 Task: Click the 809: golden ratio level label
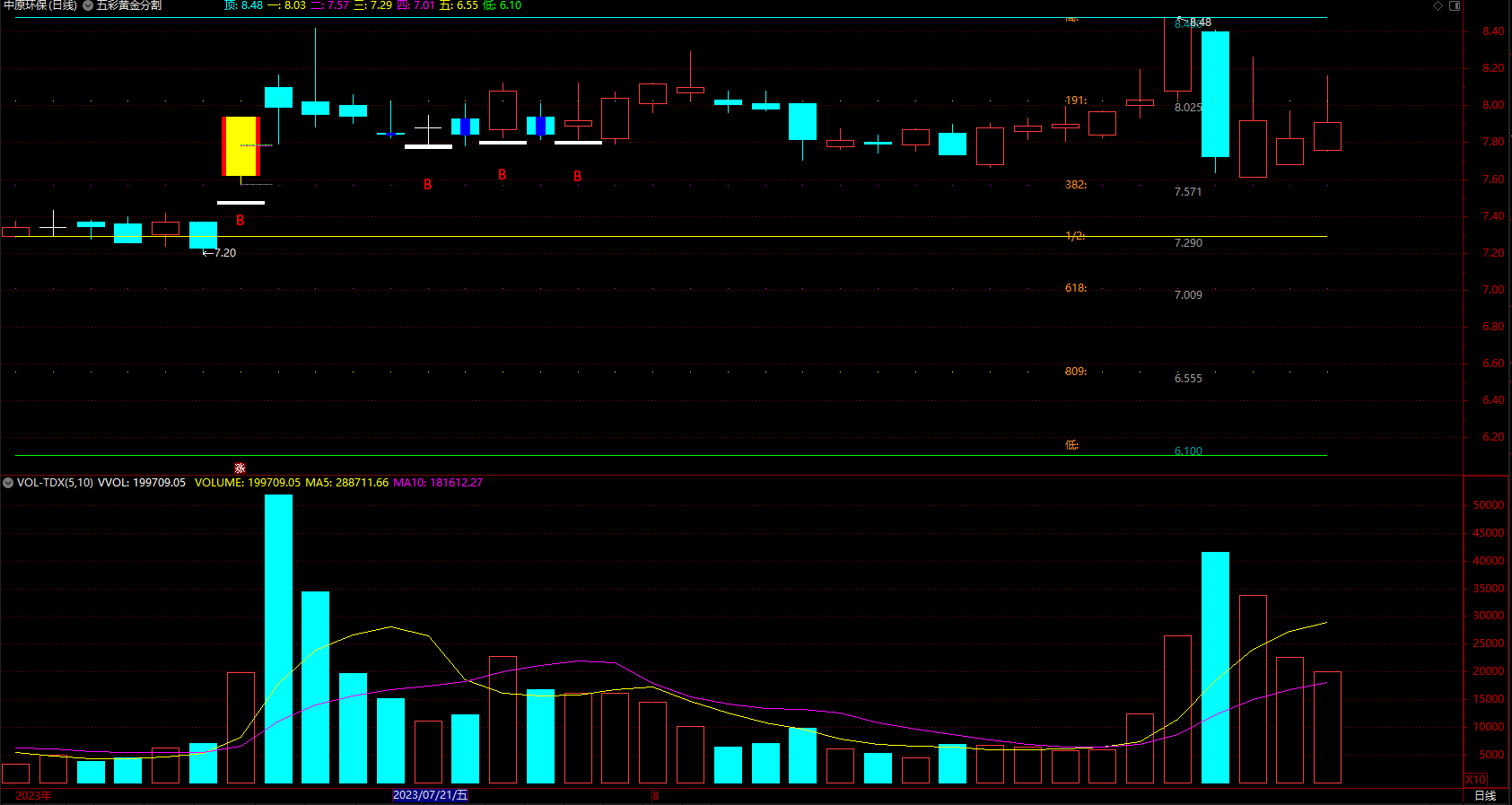[x=1076, y=372]
